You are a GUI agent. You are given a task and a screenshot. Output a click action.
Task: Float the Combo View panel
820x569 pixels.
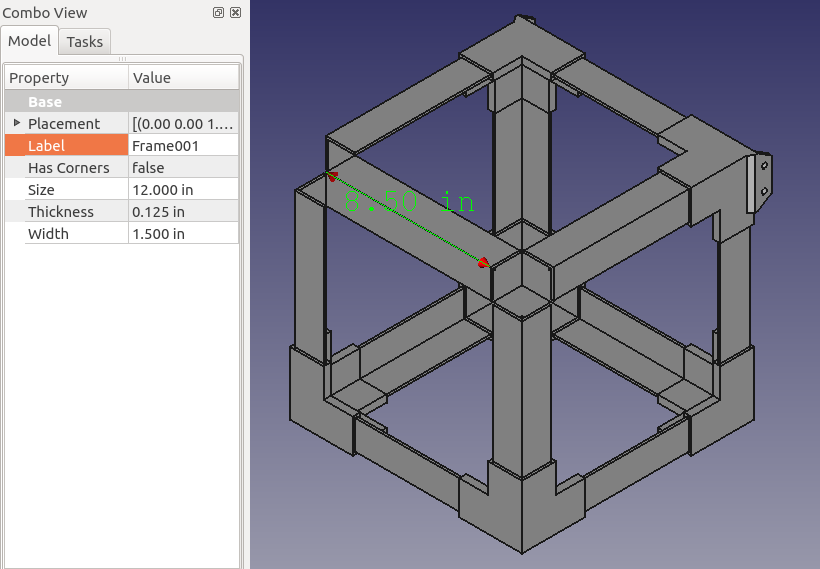(x=218, y=13)
